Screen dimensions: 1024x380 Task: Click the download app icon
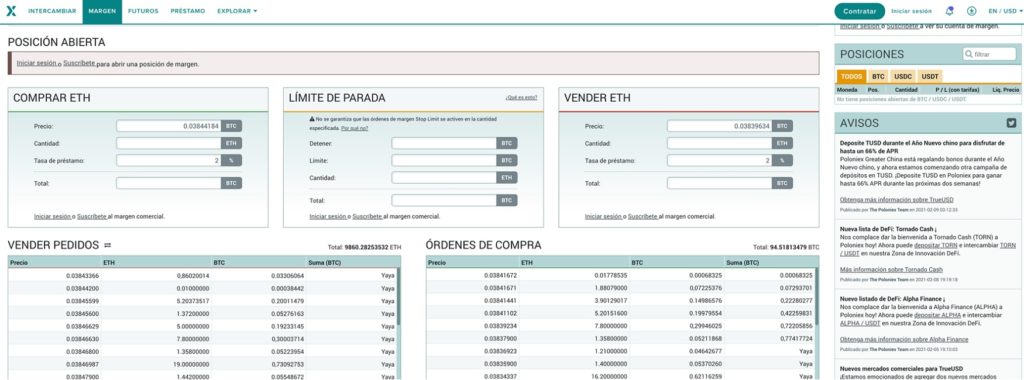(x=971, y=11)
